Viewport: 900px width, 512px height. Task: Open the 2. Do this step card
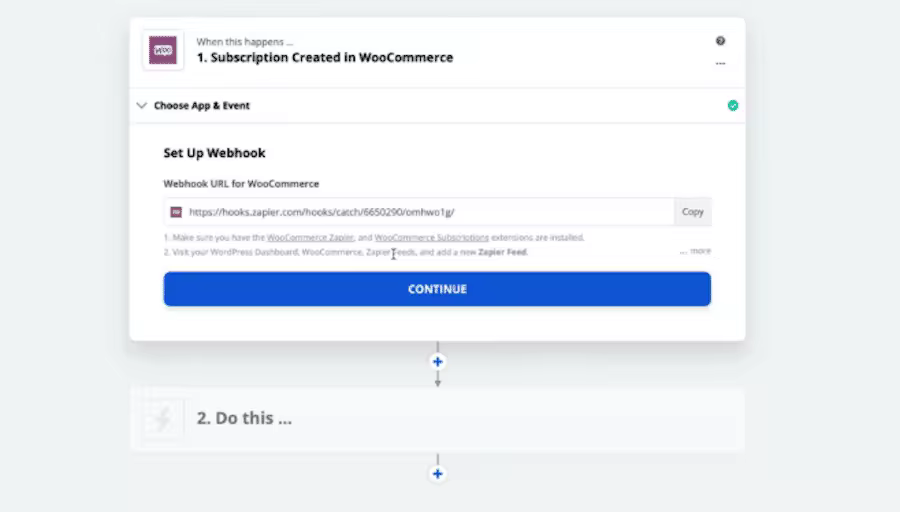click(x=437, y=418)
